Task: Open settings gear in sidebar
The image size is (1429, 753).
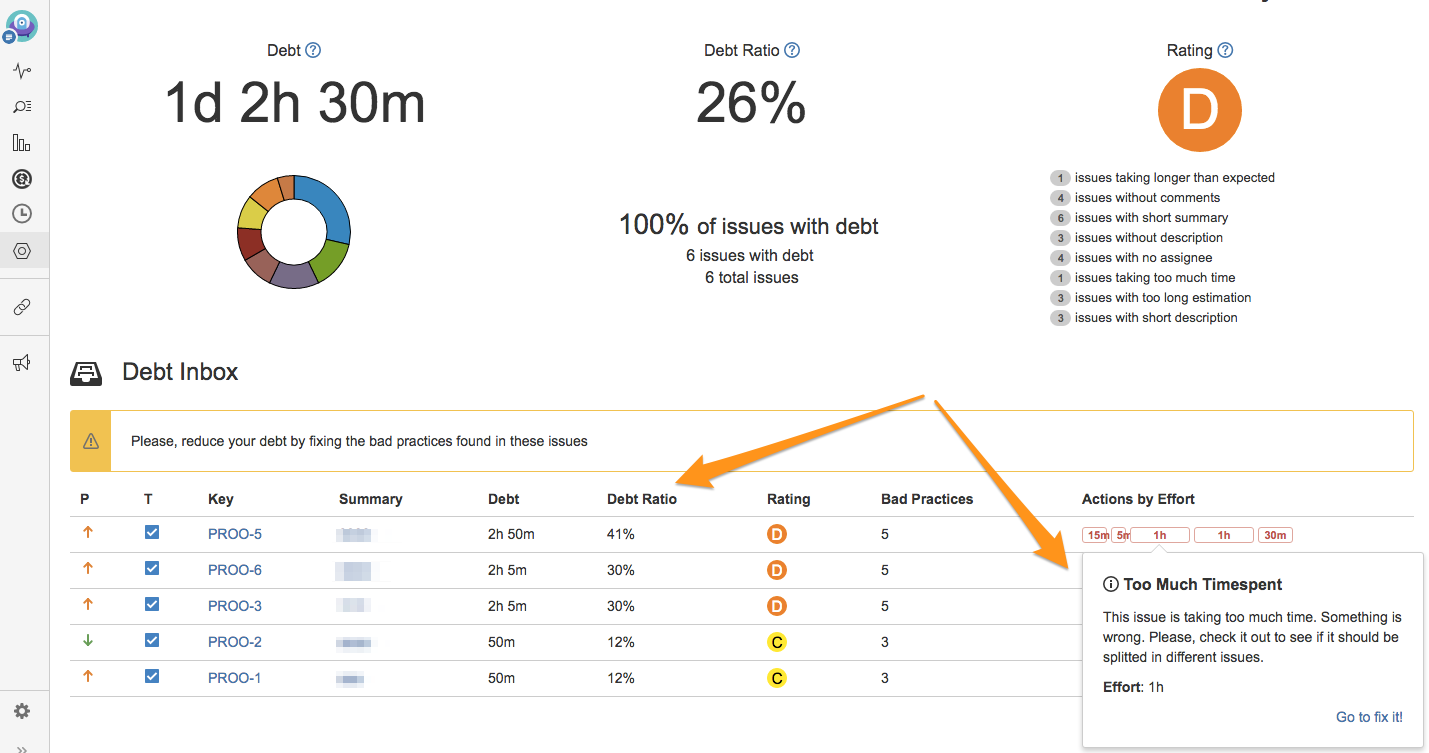Action: click(22, 711)
